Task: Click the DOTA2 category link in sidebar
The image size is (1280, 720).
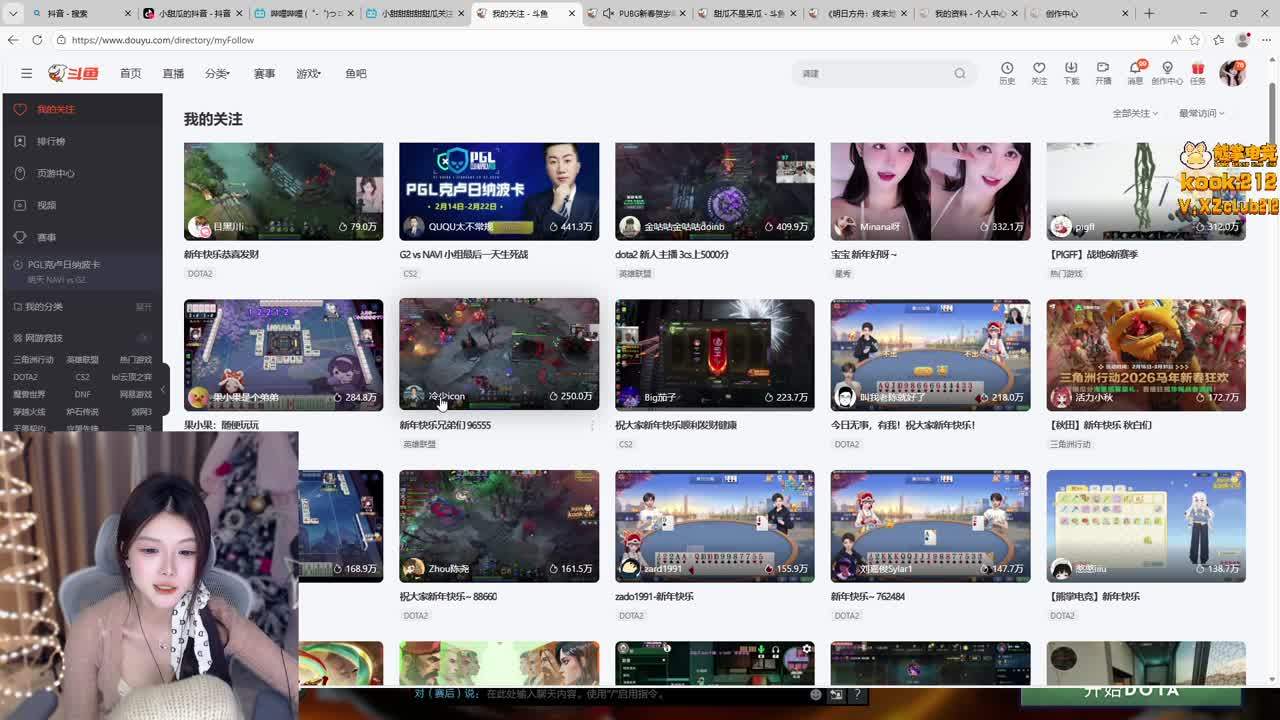Action: pos(25,377)
